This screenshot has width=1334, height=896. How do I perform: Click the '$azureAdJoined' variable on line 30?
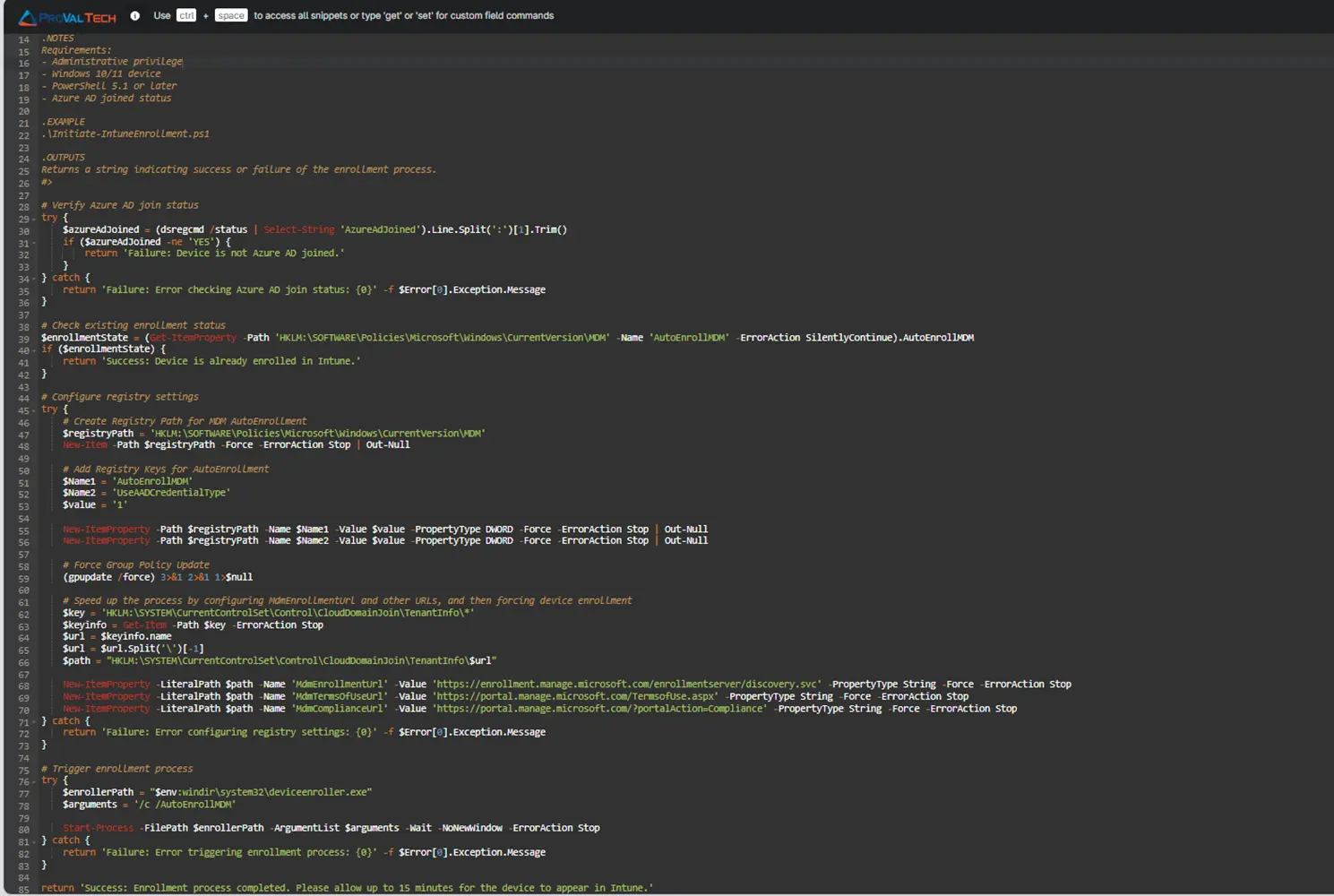101,229
